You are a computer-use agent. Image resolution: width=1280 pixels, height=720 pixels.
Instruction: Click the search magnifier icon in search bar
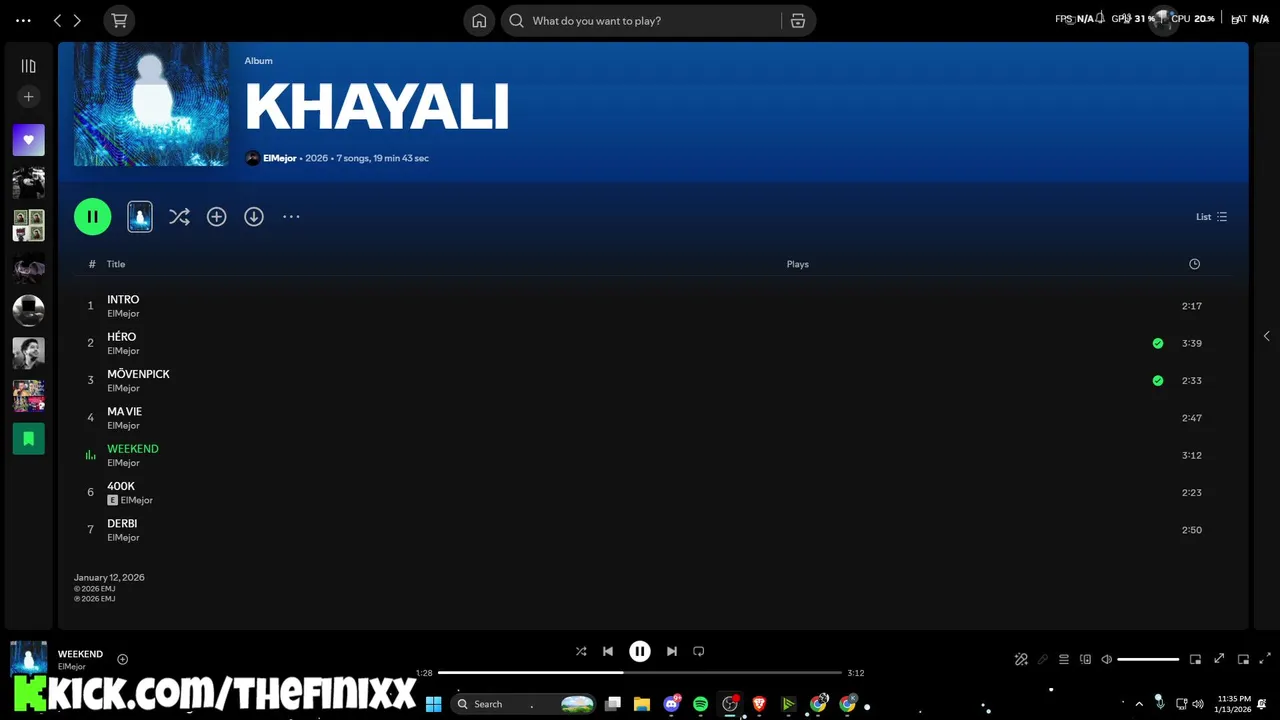click(x=516, y=20)
